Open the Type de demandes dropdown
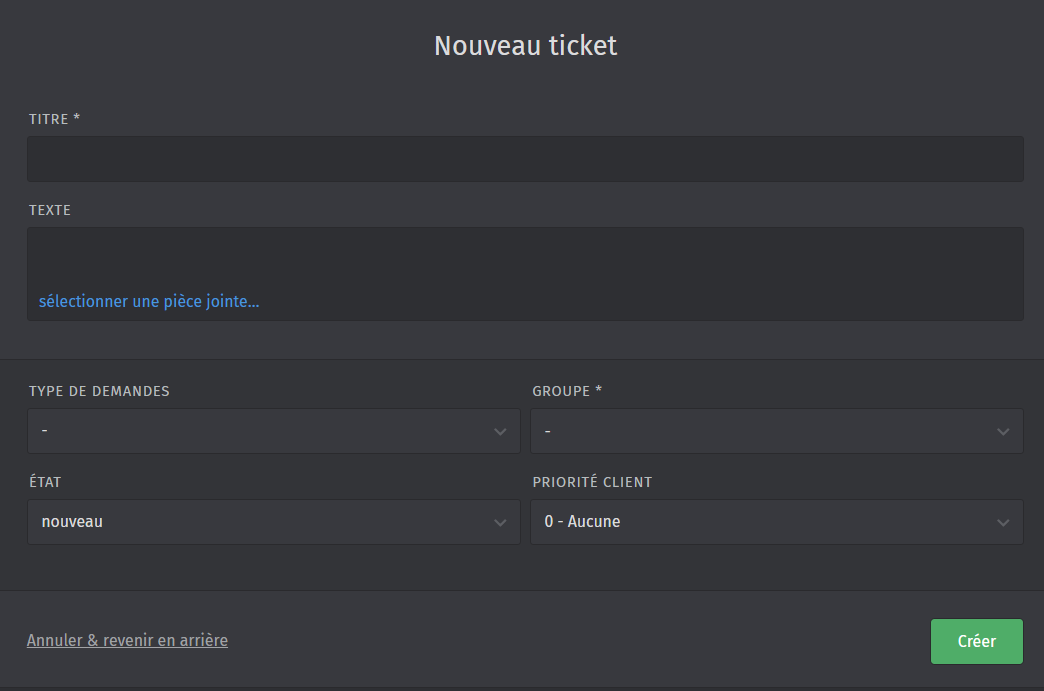 pos(274,431)
